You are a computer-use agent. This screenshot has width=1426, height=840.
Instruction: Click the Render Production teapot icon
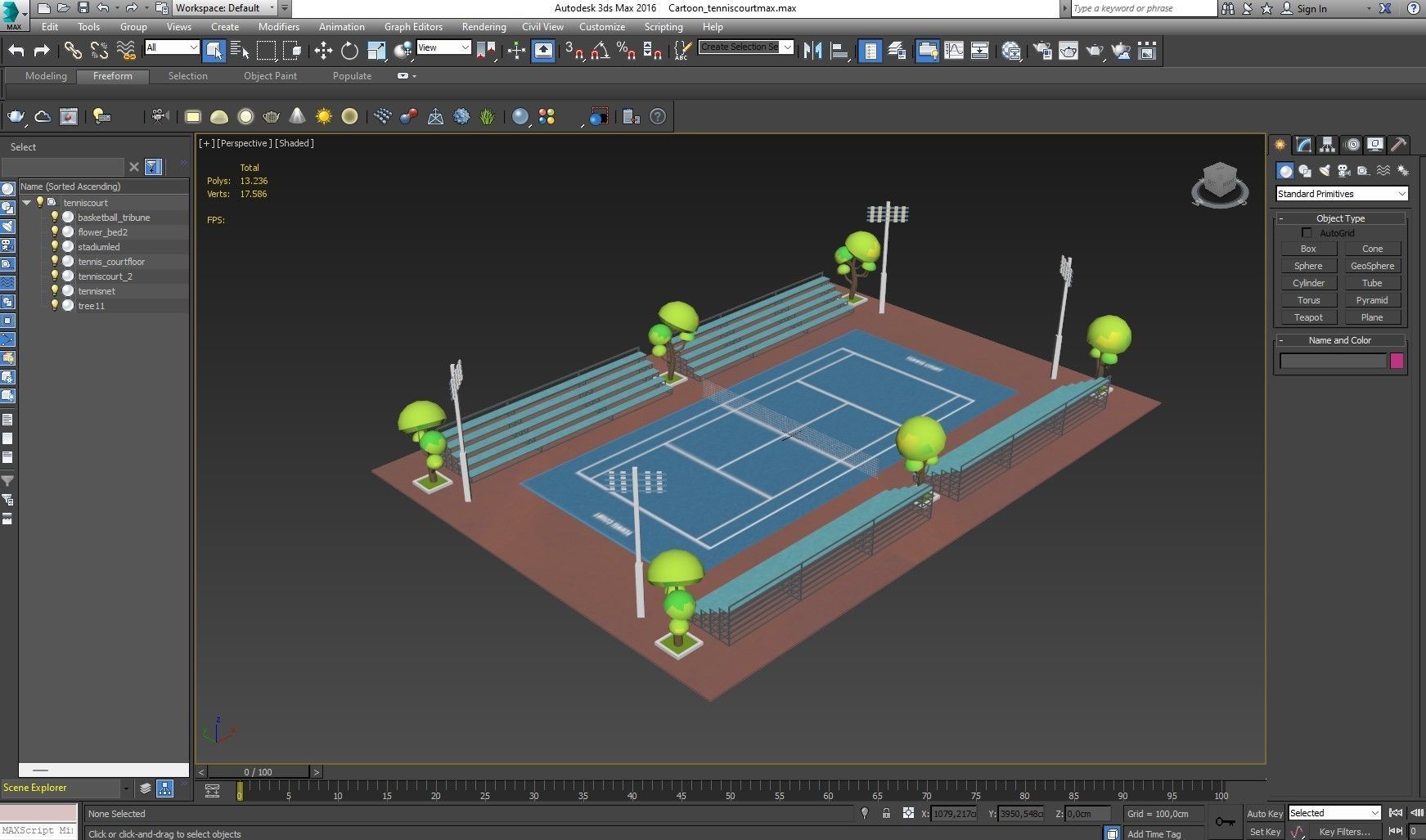(x=1095, y=51)
